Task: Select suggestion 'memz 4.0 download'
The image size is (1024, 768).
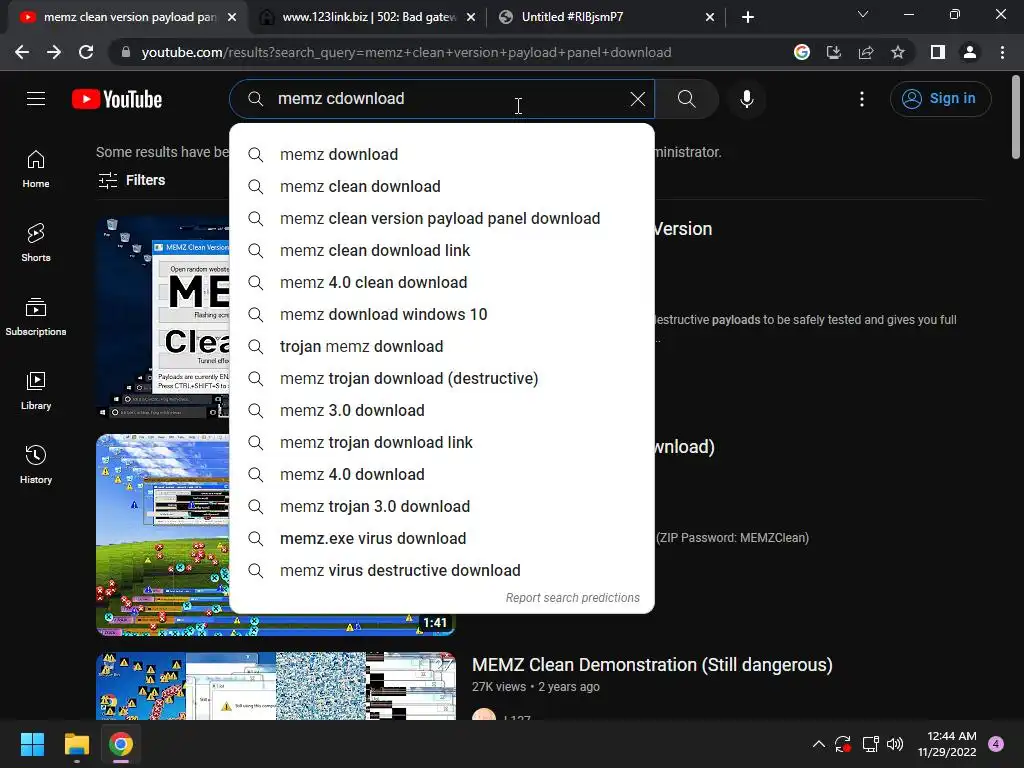Action: [x=441, y=474]
